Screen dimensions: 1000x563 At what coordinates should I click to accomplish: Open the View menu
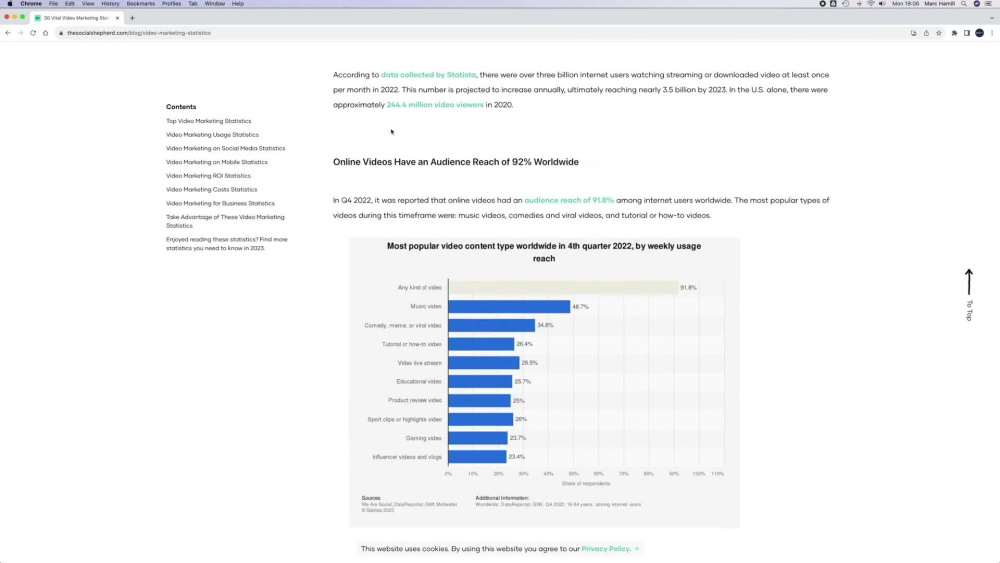(88, 4)
